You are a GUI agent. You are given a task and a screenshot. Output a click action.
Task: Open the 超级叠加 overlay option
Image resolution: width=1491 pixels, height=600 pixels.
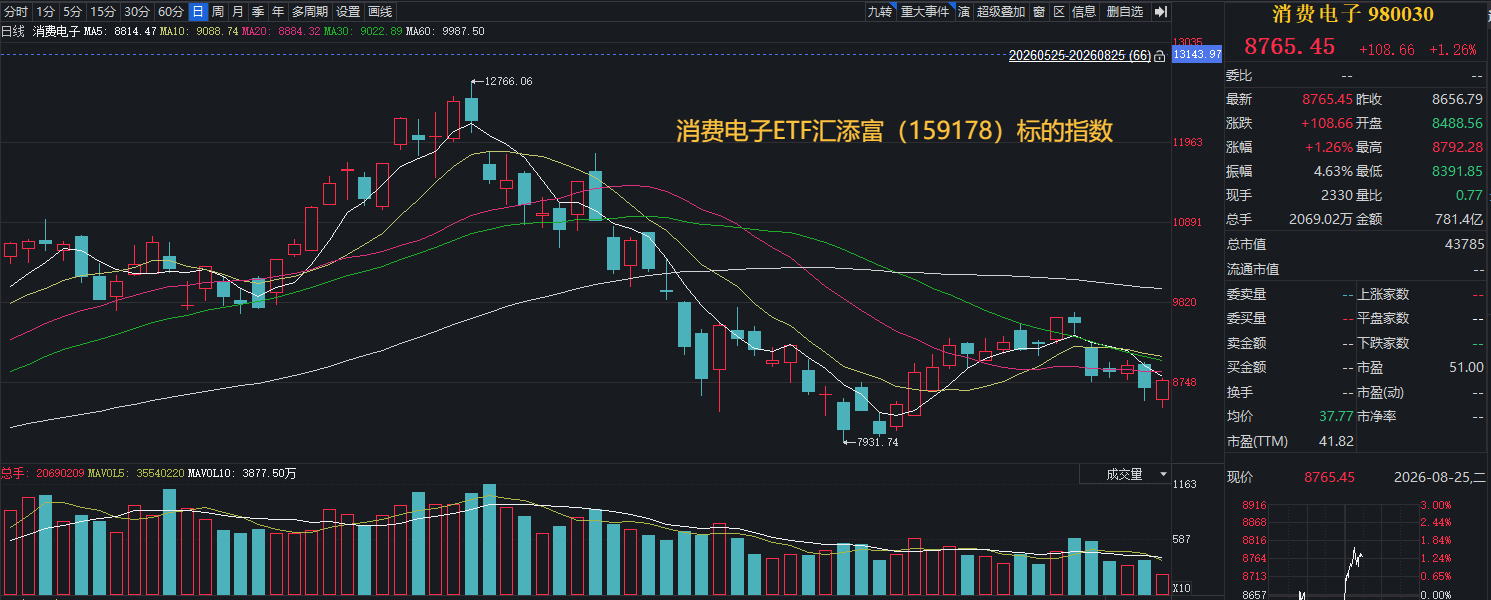1001,12
